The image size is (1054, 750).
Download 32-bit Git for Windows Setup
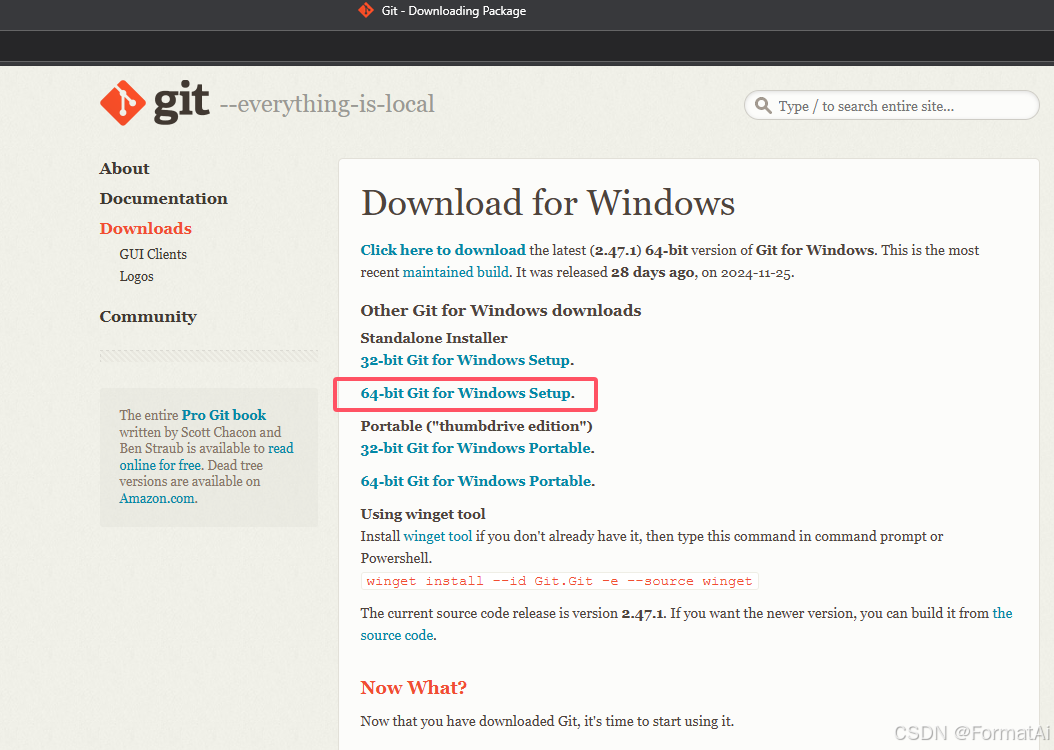point(465,360)
